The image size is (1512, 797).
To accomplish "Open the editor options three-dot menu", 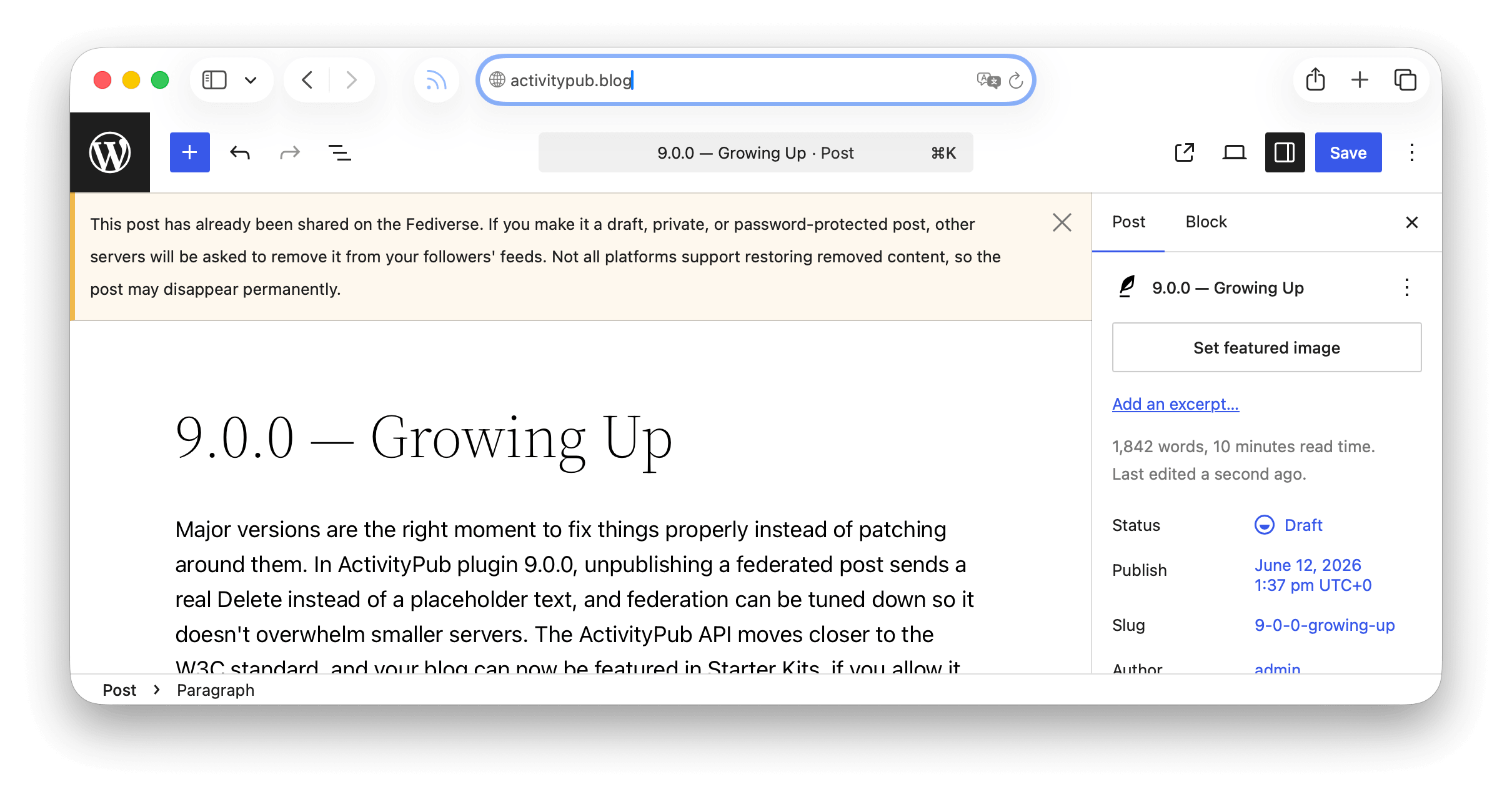I will click(x=1412, y=152).
